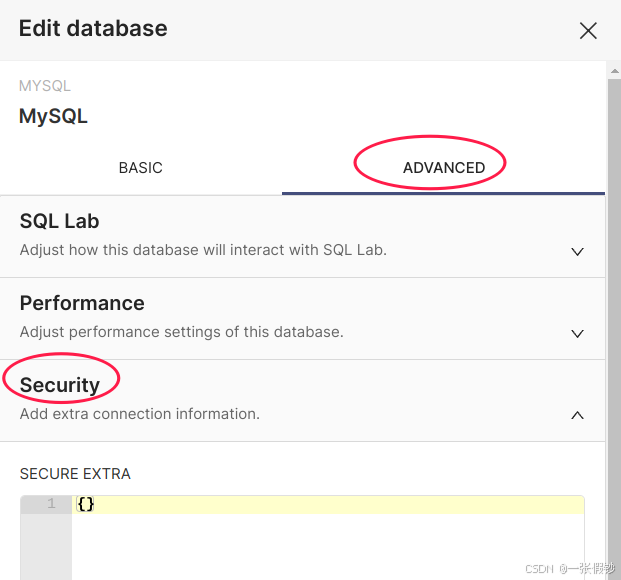Screen dimensions: 621x580
Task: Click the dialog's vertical scrollbar
Action: point(613,300)
